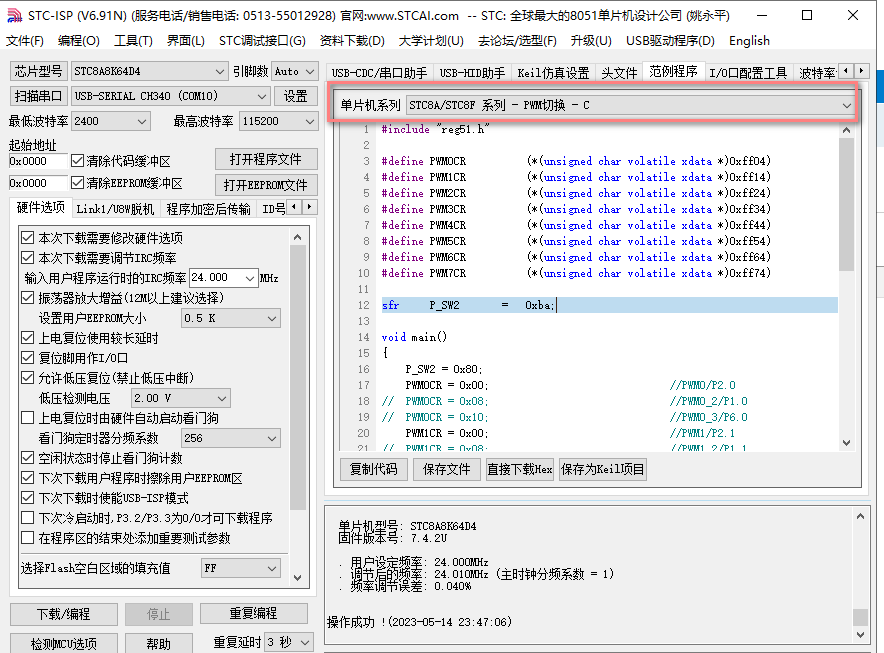Switch language via English menu

[749, 41]
